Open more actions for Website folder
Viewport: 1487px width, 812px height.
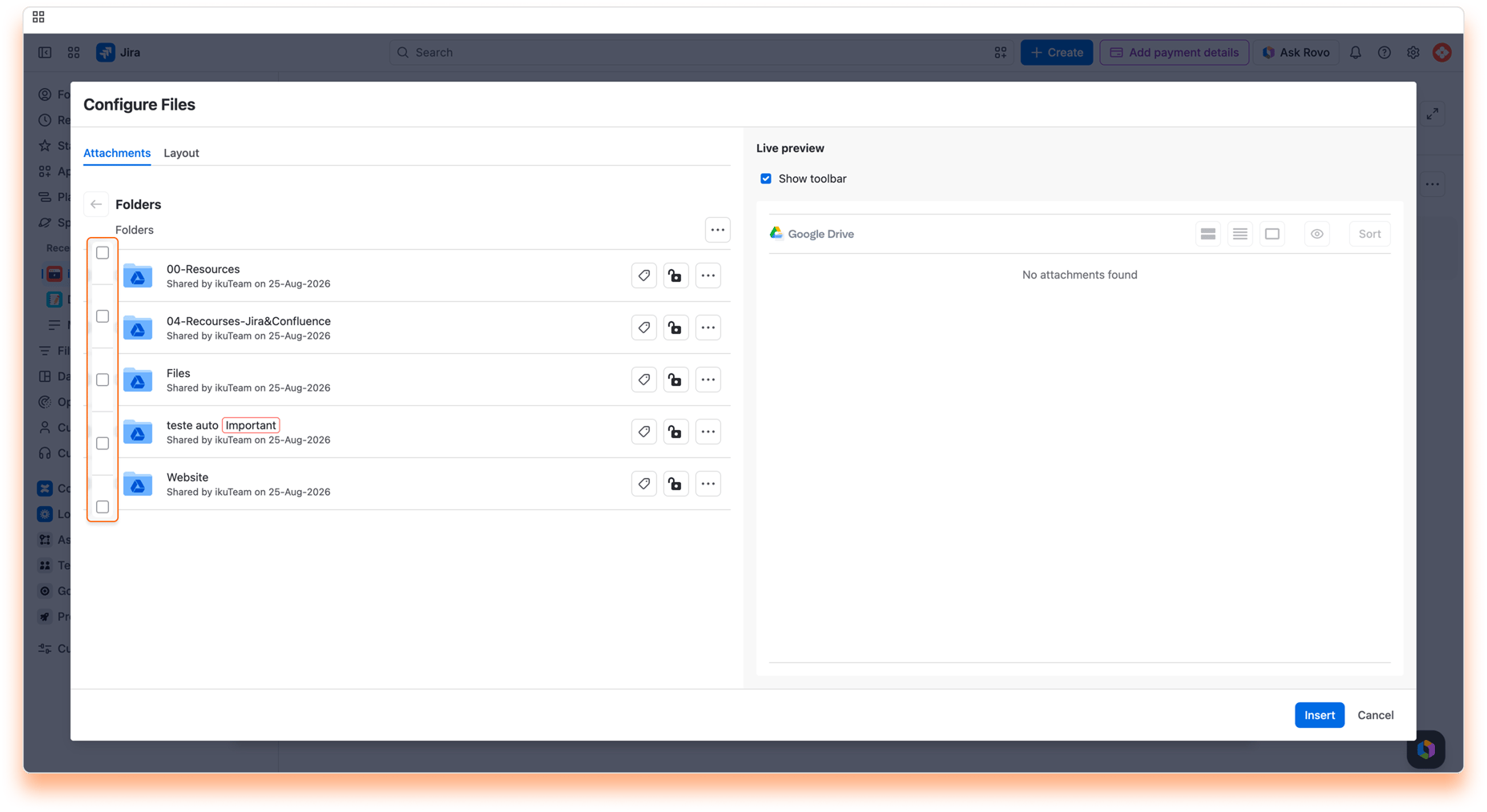[x=708, y=484]
